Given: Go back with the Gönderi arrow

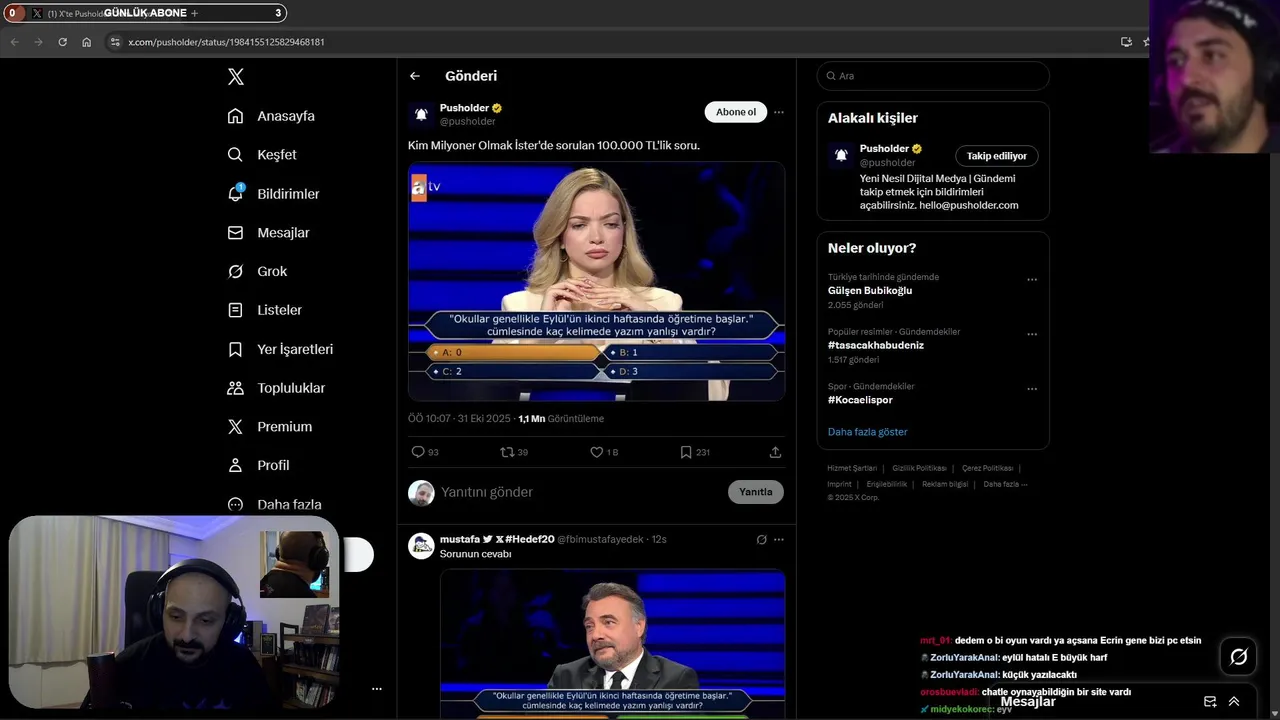Looking at the screenshot, I should (x=415, y=76).
